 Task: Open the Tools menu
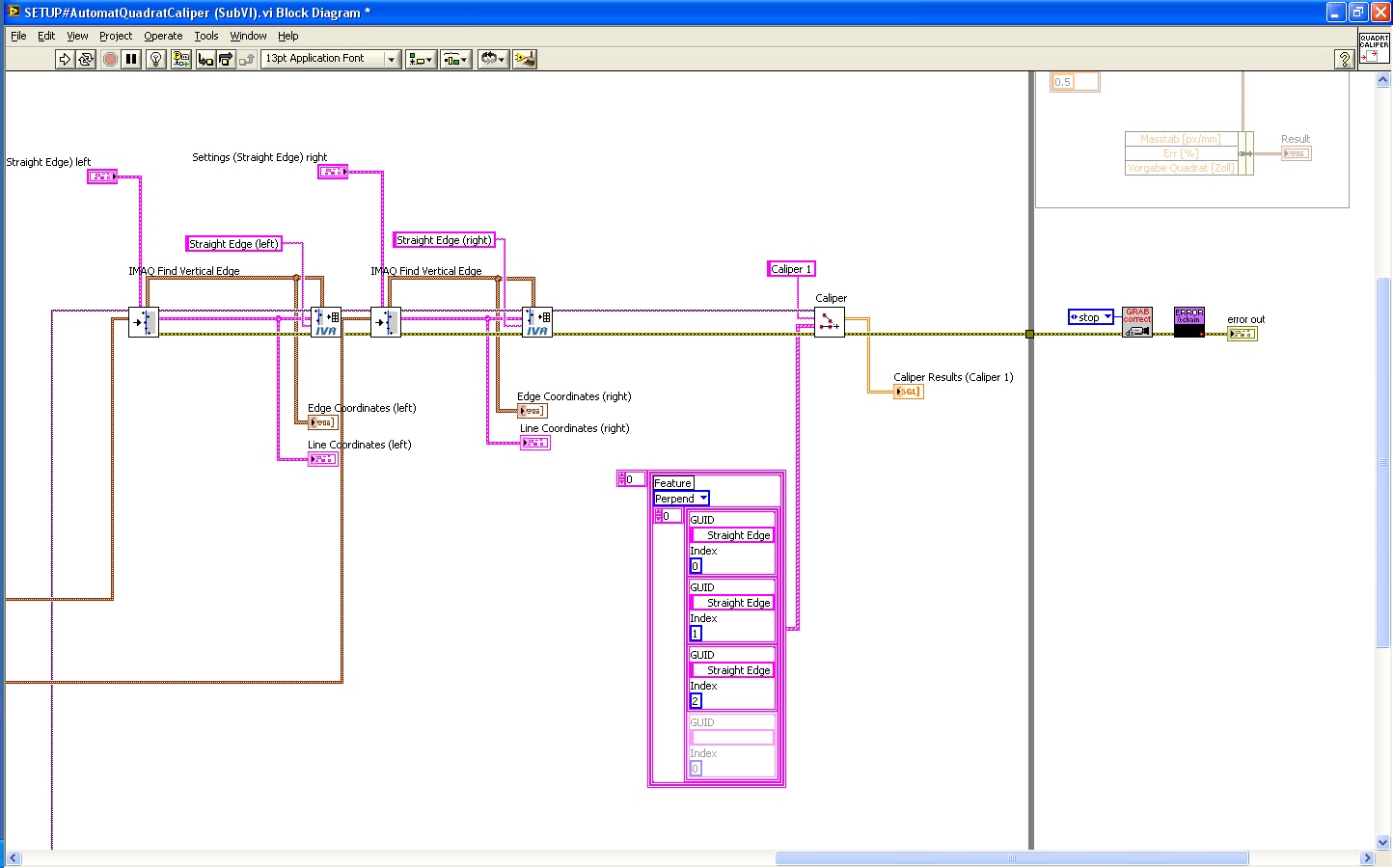tap(205, 36)
